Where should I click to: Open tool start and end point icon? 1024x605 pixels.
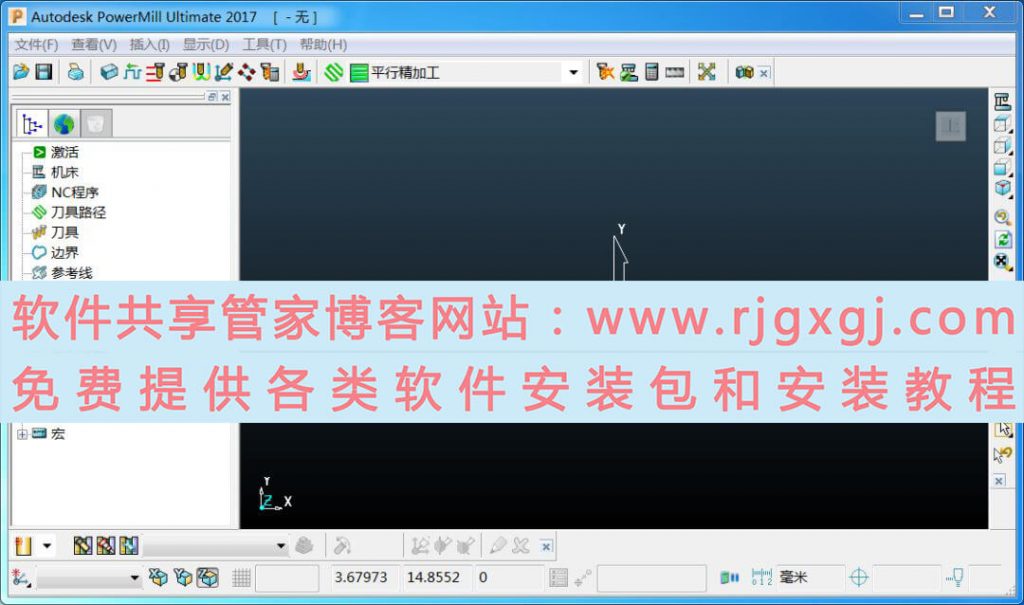[x=178, y=72]
